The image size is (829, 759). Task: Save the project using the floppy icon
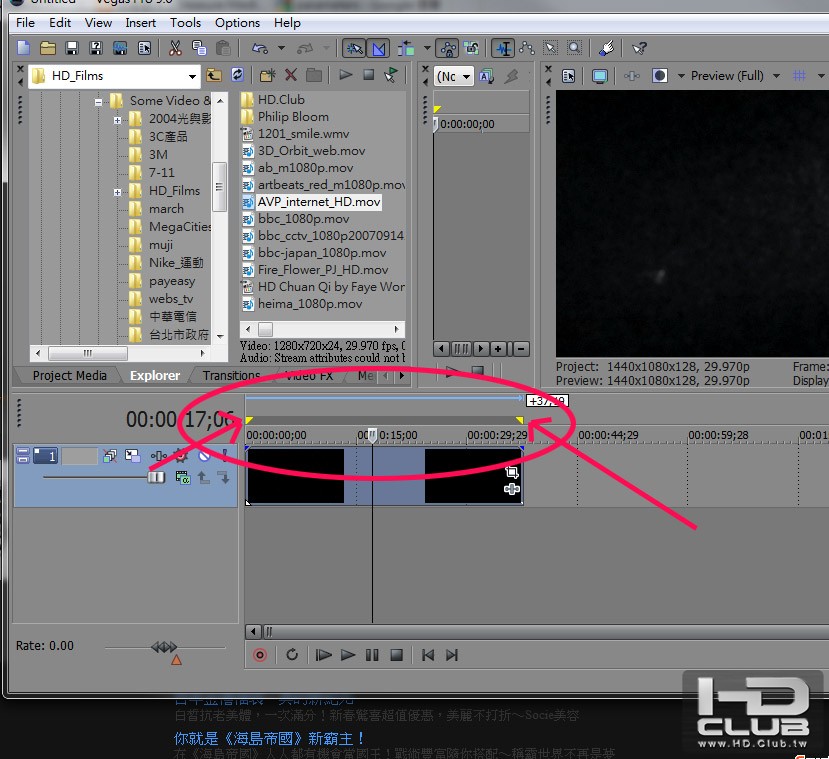pos(72,48)
